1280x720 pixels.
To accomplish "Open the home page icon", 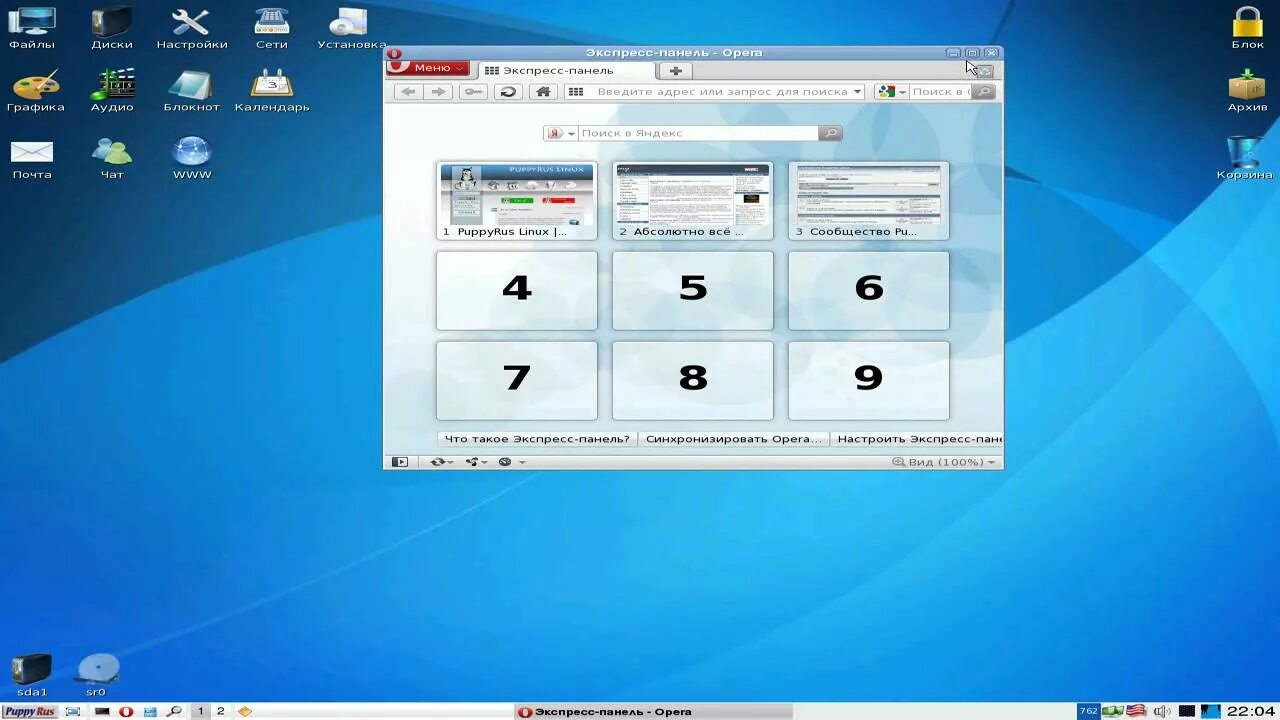I will click(x=543, y=91).
